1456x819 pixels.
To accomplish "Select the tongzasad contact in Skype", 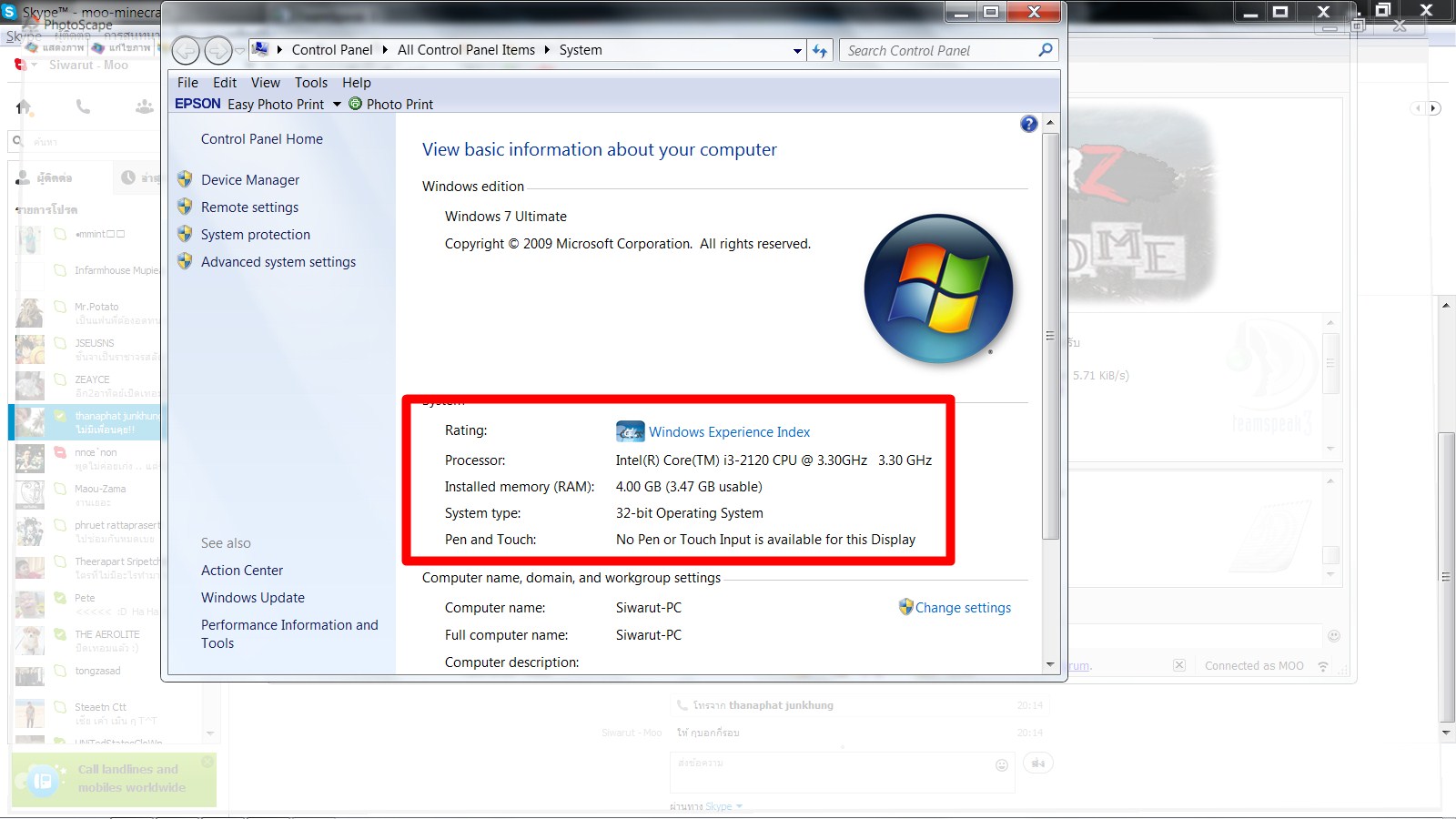I will 87,677.
